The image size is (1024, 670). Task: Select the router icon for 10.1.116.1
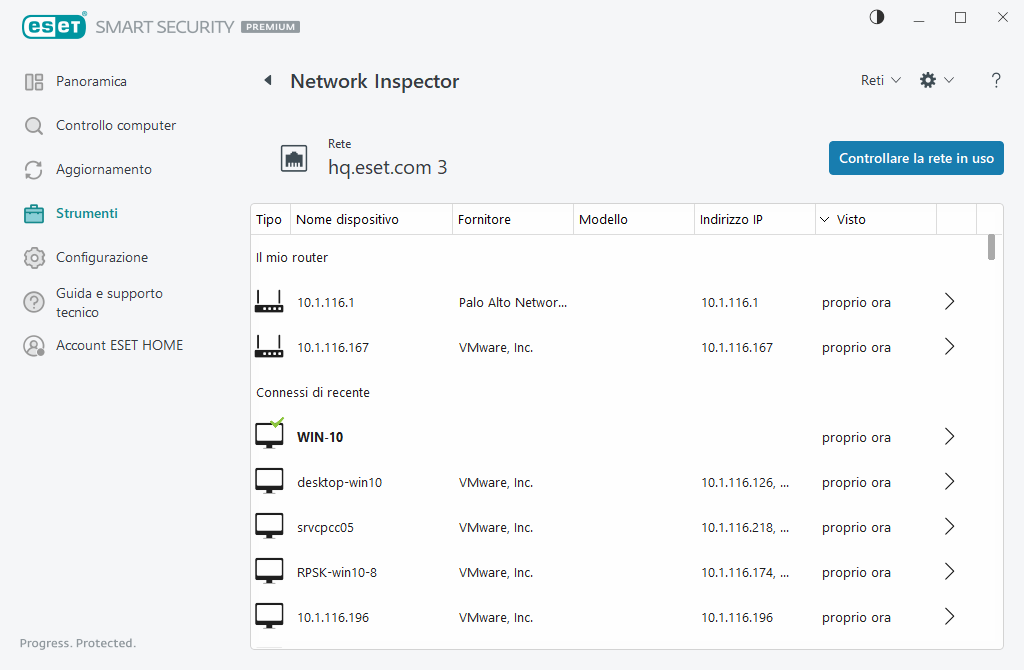tap(269, 301)
